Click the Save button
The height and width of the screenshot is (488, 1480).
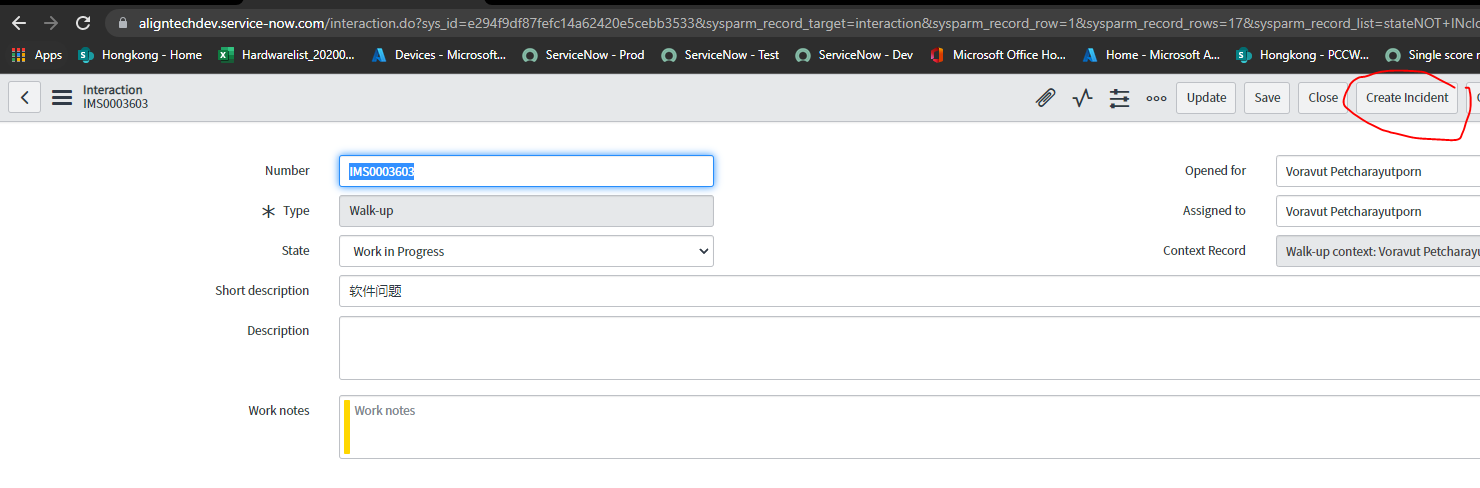click(x=1267, y=98)
